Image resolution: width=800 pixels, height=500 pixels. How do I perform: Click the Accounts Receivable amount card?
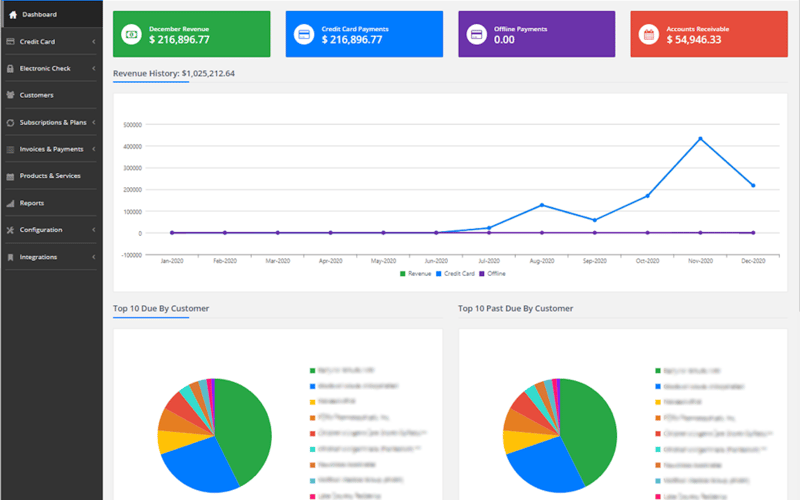click(709, 34)
